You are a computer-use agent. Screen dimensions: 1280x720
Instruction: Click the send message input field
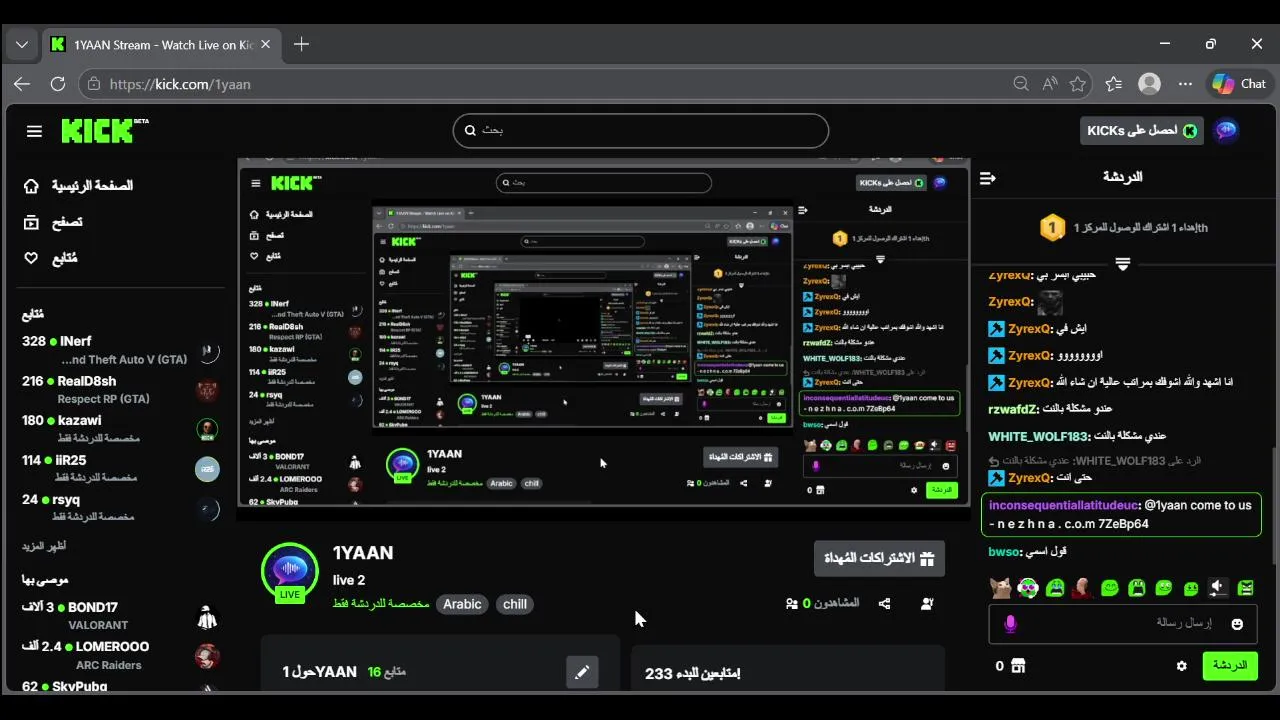tap(1123, 624)
